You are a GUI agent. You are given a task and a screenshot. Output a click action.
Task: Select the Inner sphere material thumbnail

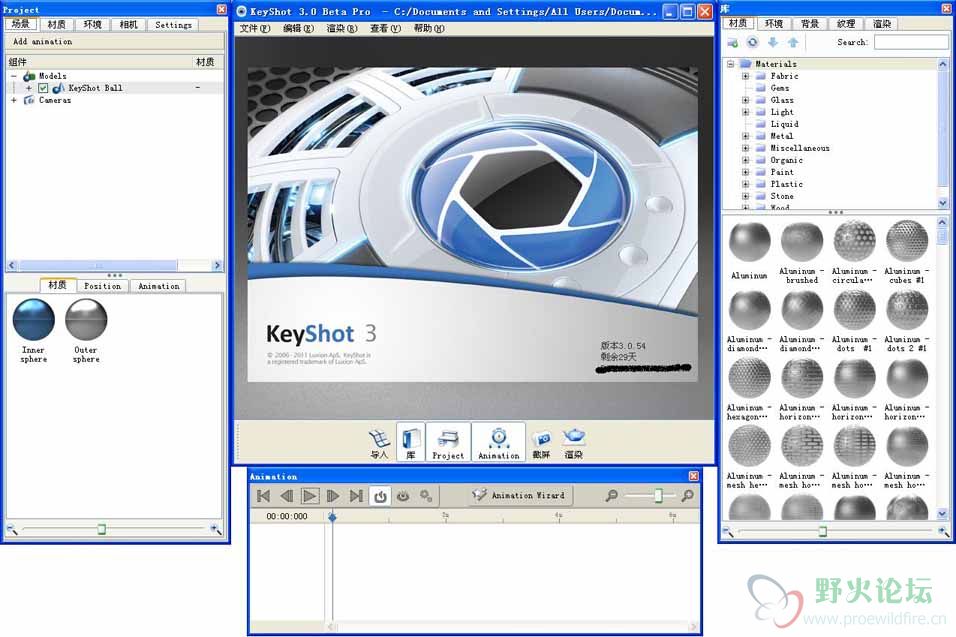(x=34, y=319)
